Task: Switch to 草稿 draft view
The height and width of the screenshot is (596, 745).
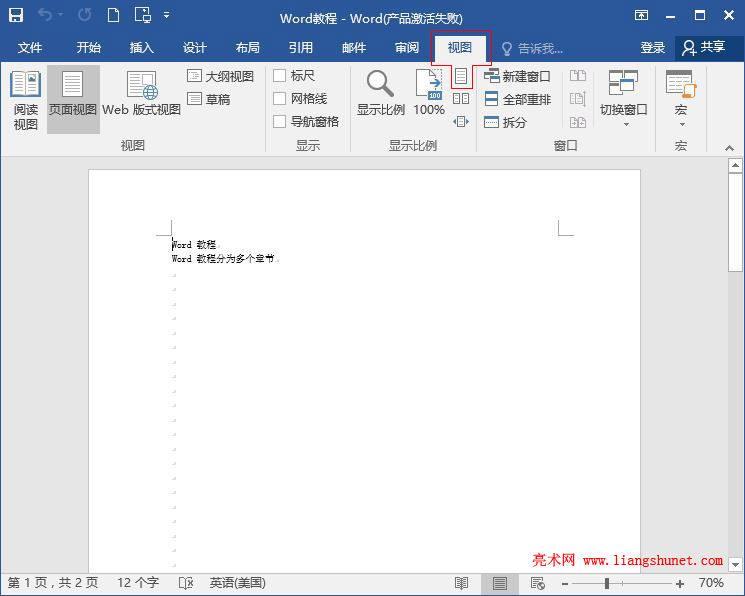Action: (209, 99)
